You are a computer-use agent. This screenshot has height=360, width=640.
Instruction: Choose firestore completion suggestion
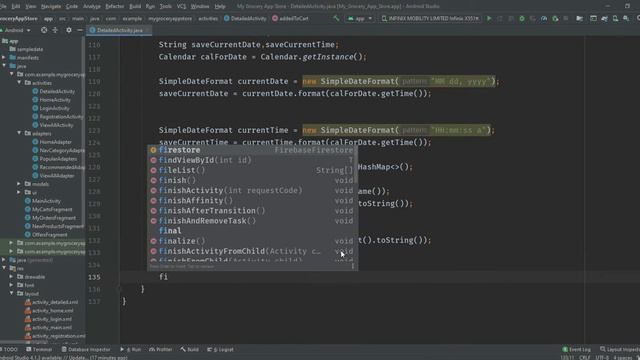pyautogui.click(x=252, y=150)
